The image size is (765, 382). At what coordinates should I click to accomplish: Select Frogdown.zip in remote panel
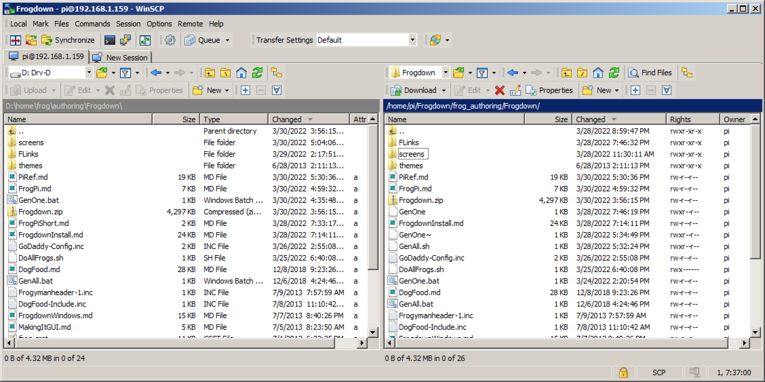click(x=421, y=200)
